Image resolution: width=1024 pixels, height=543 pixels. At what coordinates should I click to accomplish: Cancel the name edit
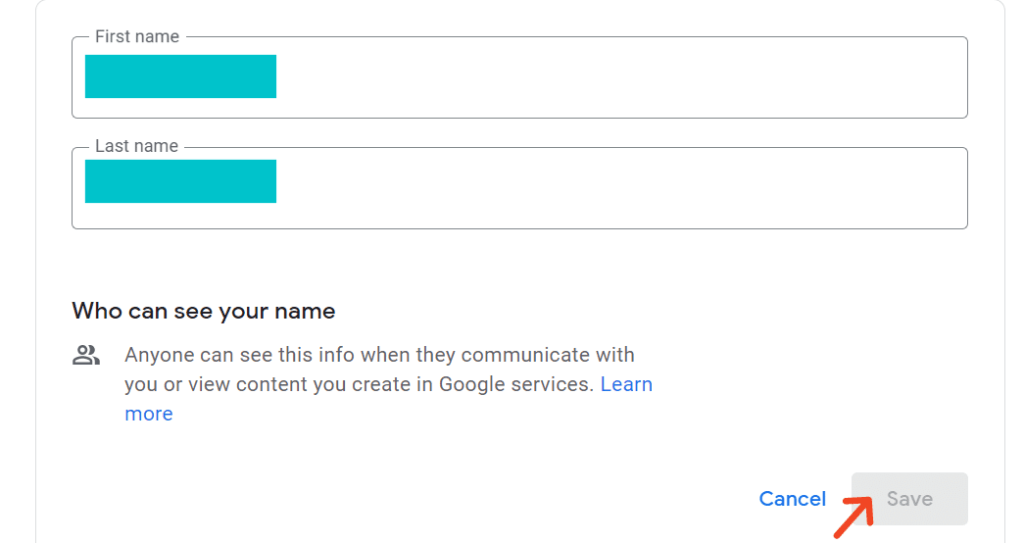pos(792,499)
